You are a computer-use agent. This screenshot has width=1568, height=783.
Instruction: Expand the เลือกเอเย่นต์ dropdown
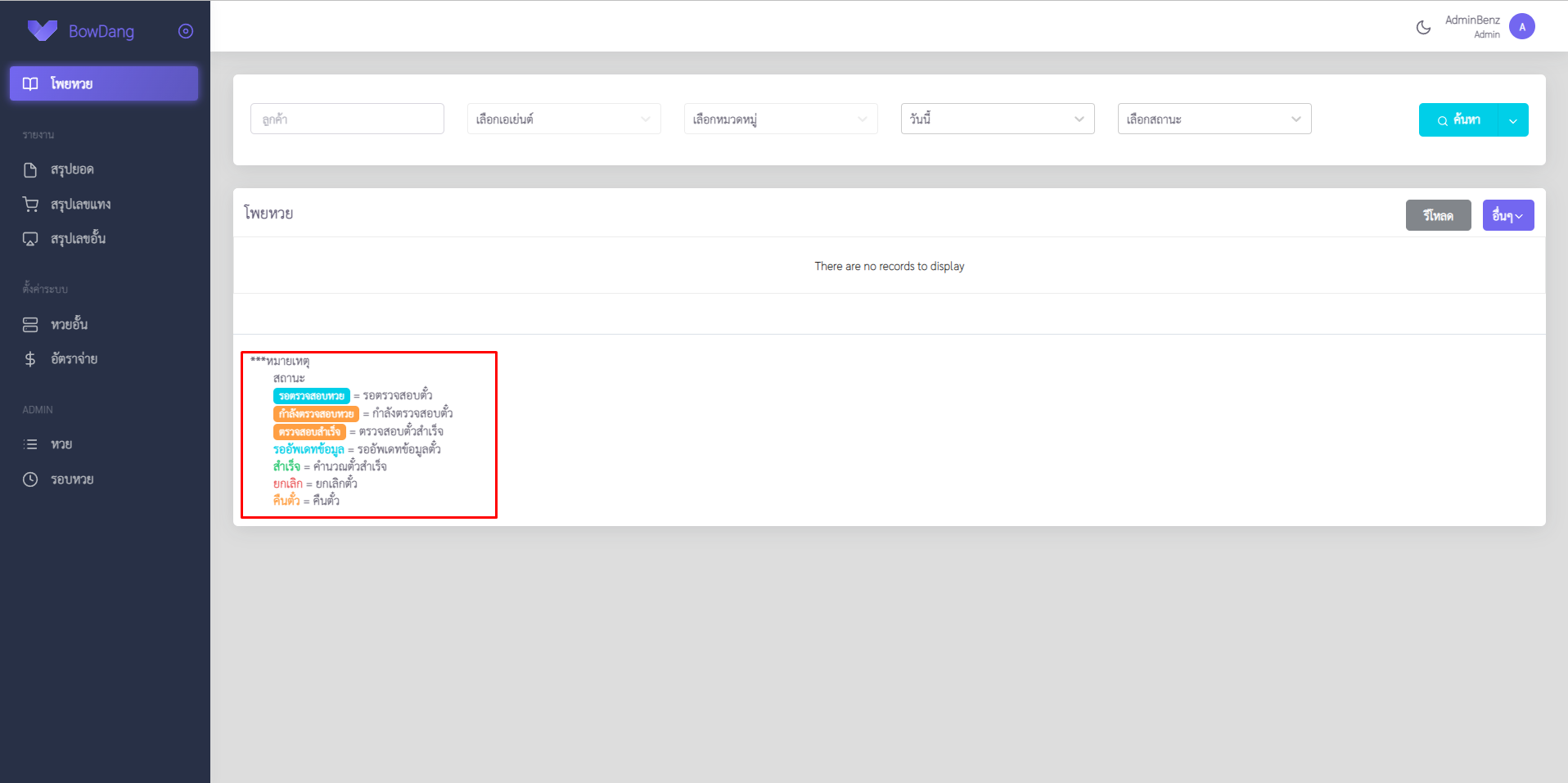(x=563, y=119)
